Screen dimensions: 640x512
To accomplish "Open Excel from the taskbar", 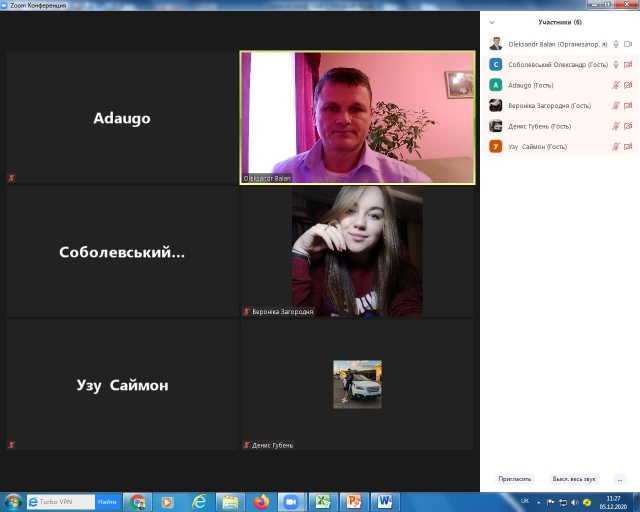I will click(x=323, y=502).
